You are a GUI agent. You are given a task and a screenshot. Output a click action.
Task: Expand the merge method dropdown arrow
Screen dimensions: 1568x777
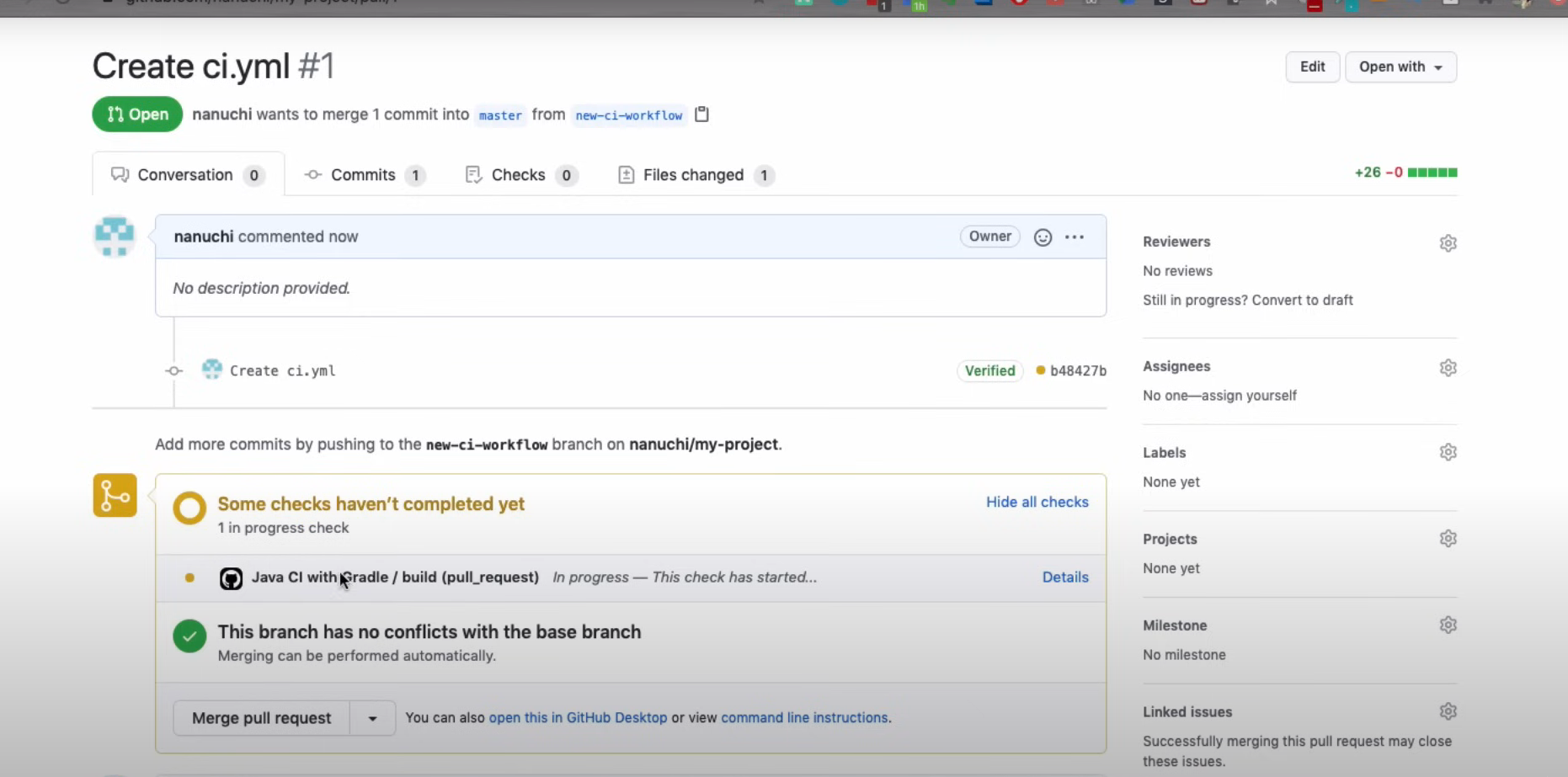click(x=372, y=719)
